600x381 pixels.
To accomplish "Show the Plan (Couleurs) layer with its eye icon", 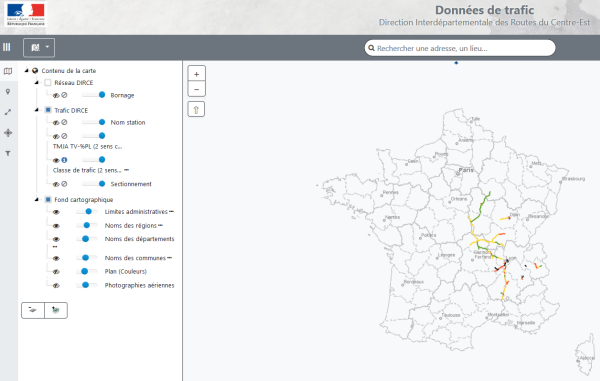I will [x=56, y=272].
